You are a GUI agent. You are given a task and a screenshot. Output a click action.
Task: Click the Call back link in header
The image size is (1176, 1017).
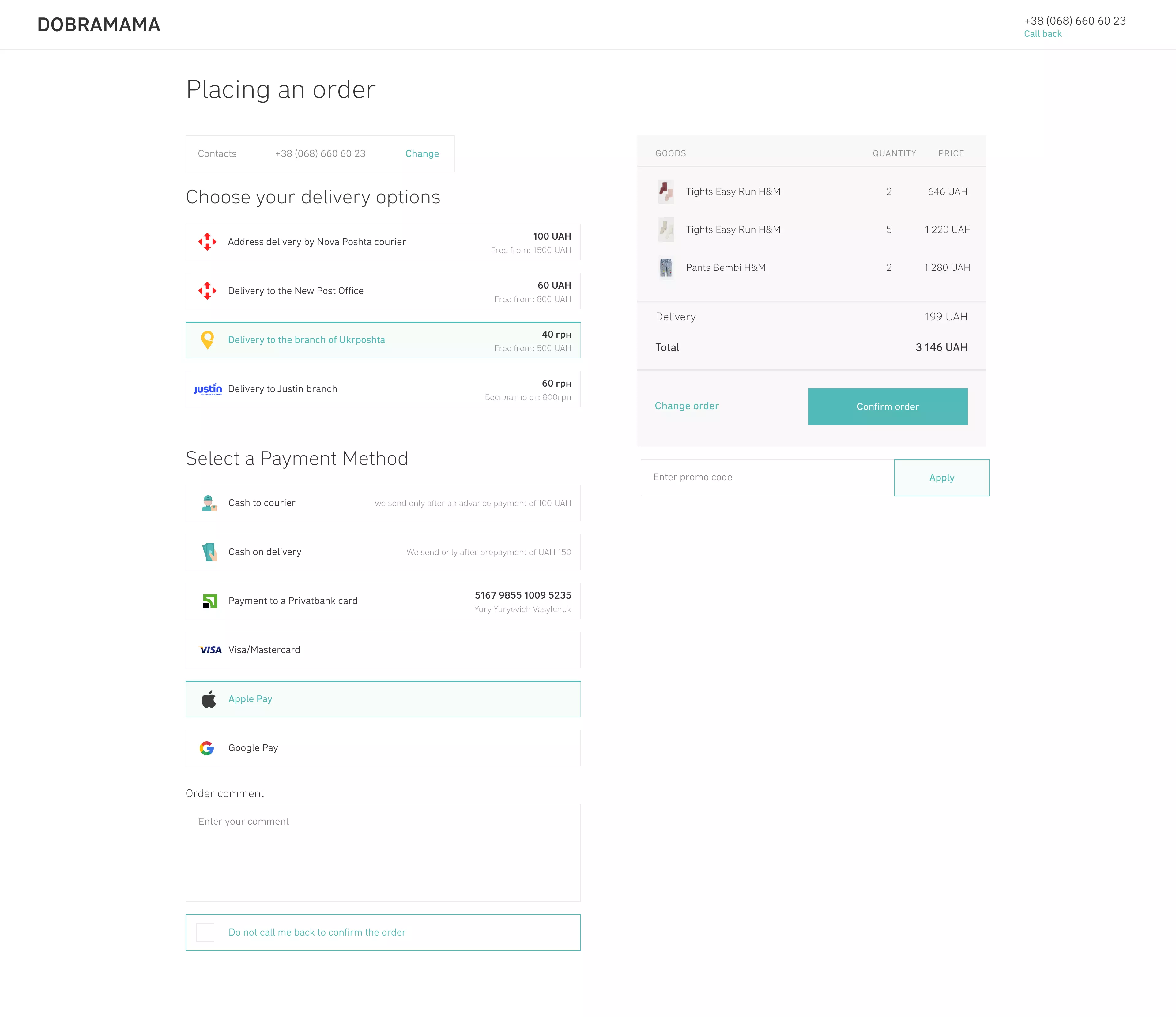(1042, 34)
